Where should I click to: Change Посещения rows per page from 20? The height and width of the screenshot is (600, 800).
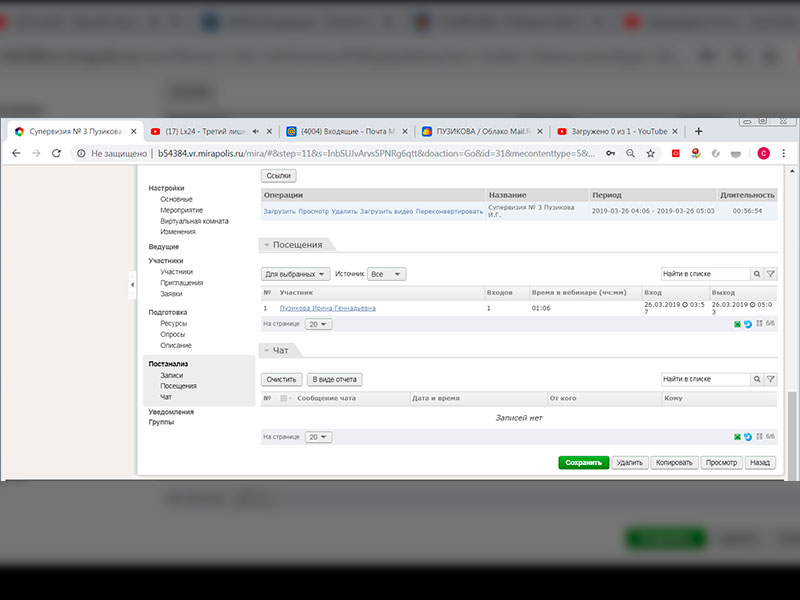coord(318,324)
